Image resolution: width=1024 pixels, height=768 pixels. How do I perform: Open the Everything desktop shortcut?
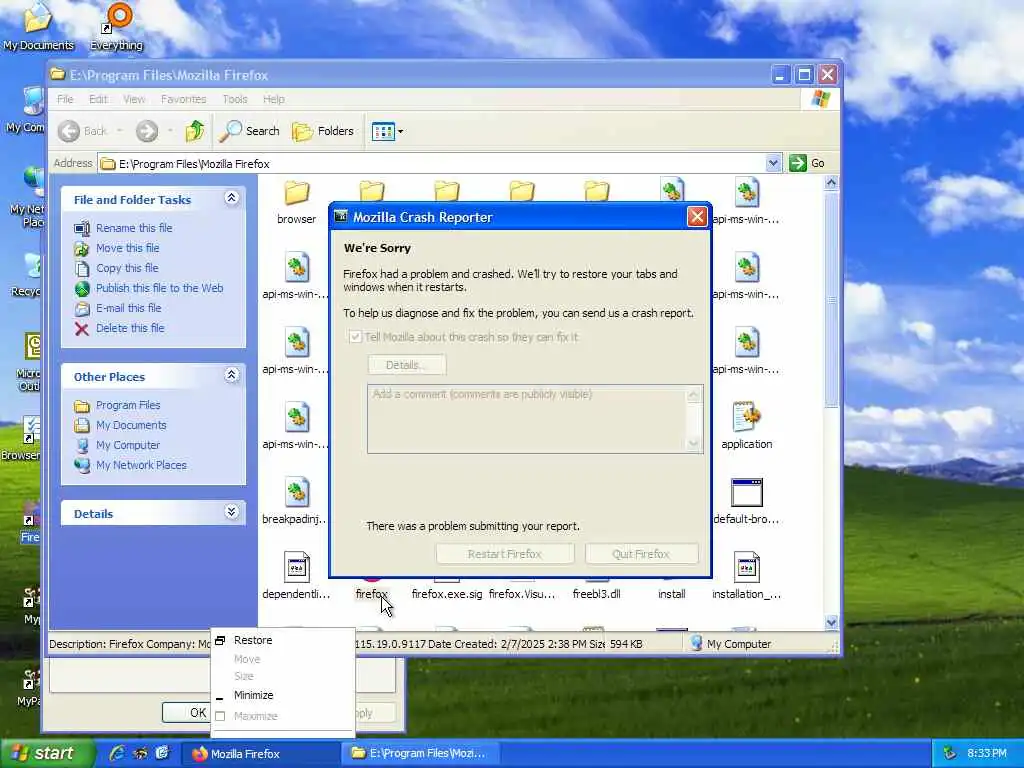[x=117, y=27]
